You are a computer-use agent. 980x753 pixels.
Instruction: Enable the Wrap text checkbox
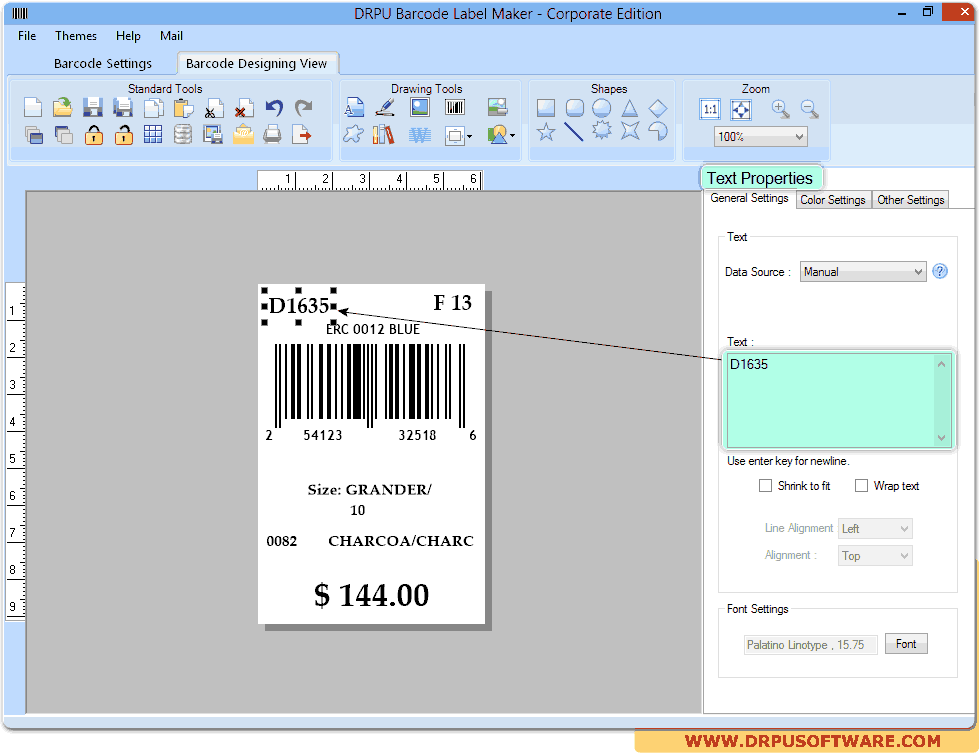click(861, 486)
